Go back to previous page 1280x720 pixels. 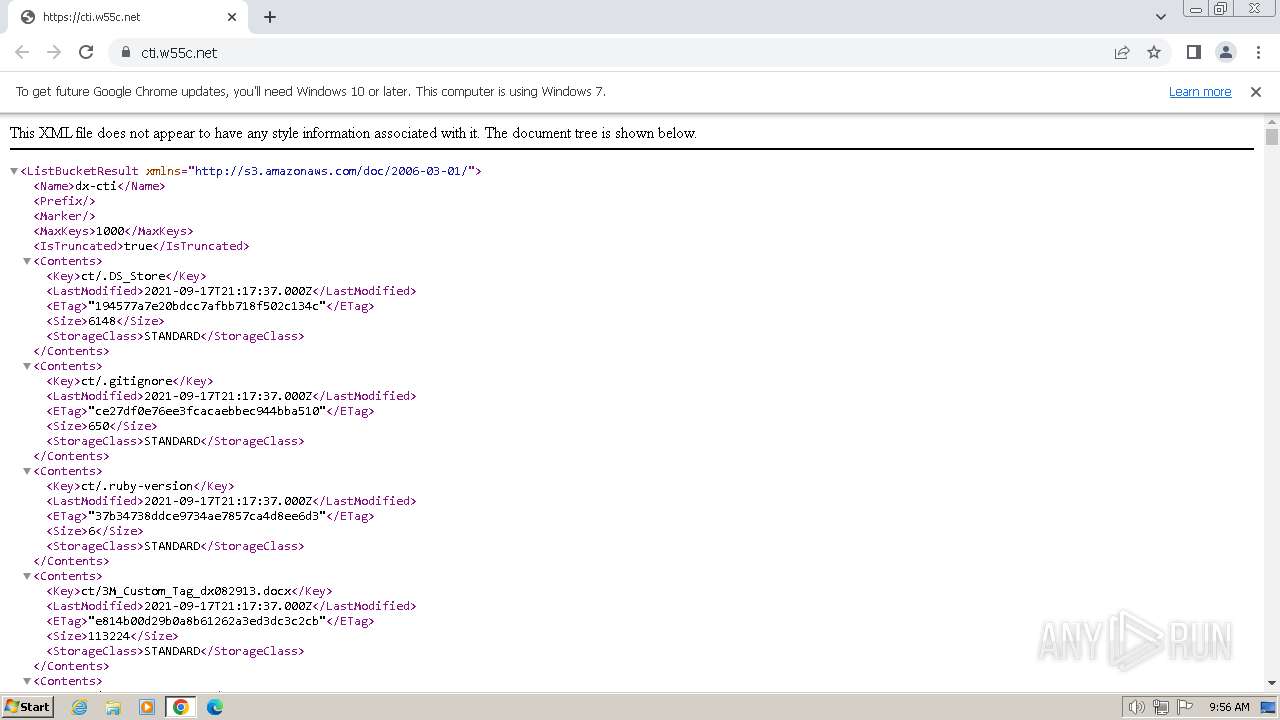[22, 52]
